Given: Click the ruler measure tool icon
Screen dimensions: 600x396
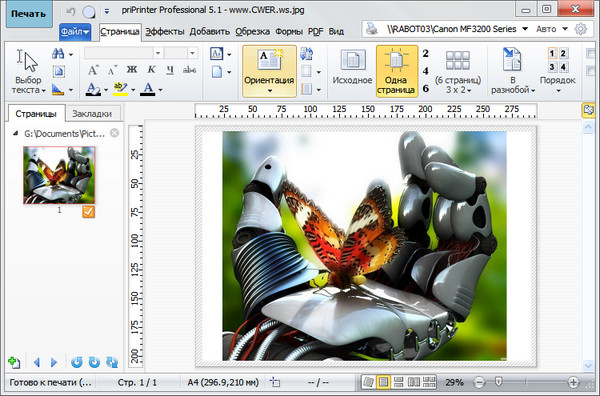Looking at the screenshot, I should pyautogui.click(x=58, y=90).
